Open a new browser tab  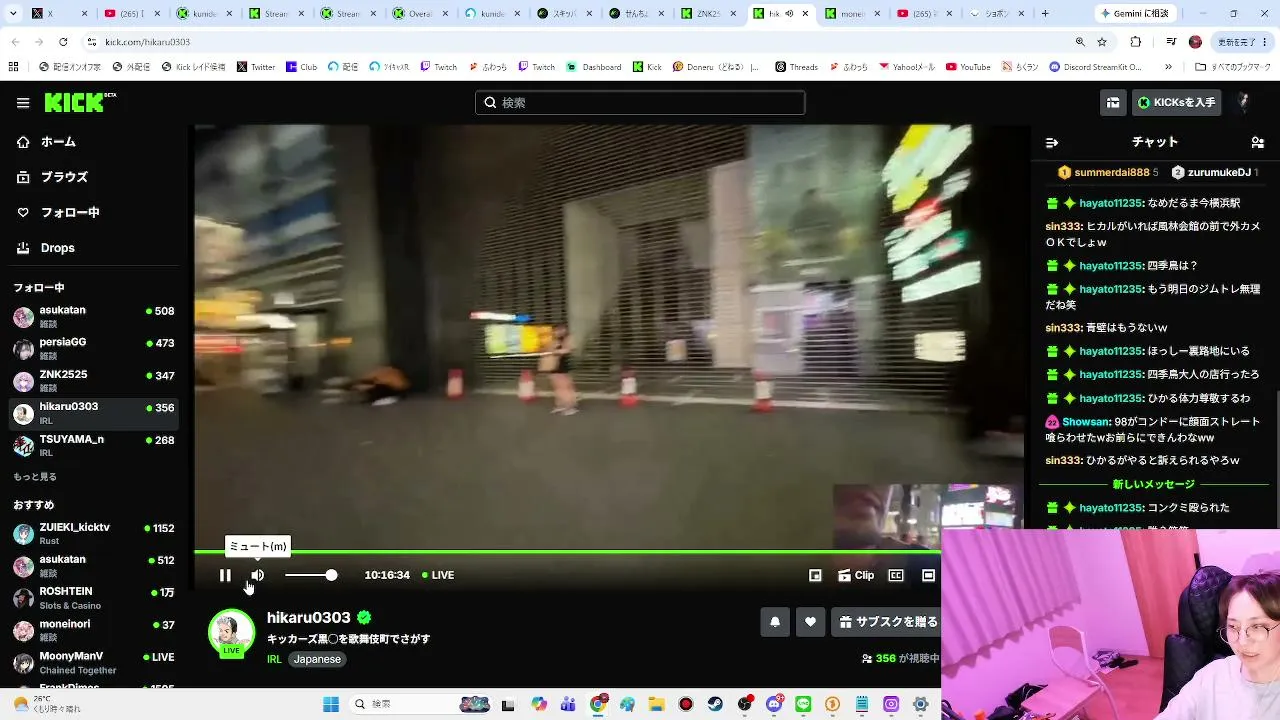(x=1045, y=14)
